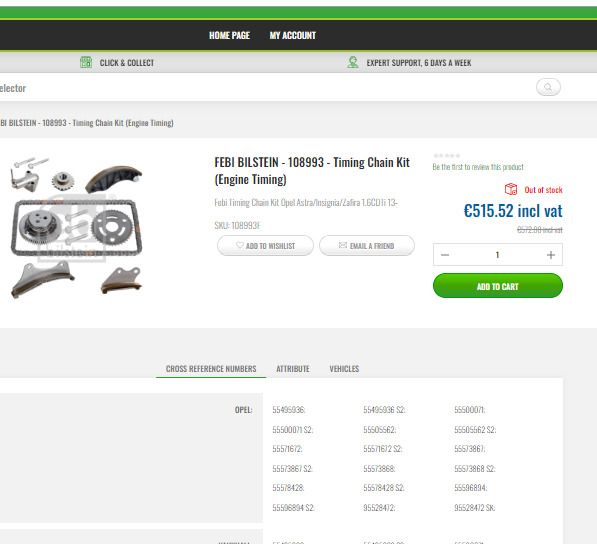Image resolution: width=597 pixels, height=544 pixels.
Task: Click the quantity input field
Action: pyautogui.click(x=497, y=255)
